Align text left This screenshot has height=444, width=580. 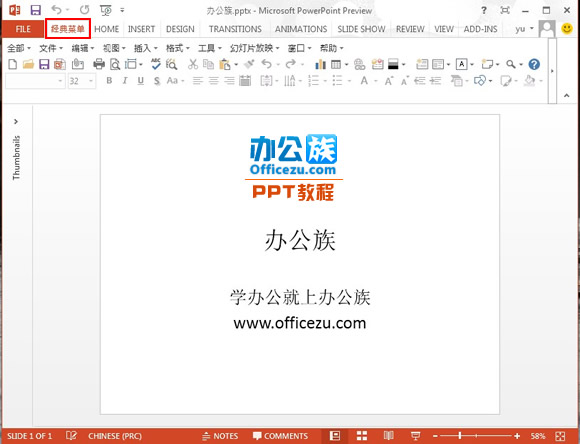click(x=198, y=81)
